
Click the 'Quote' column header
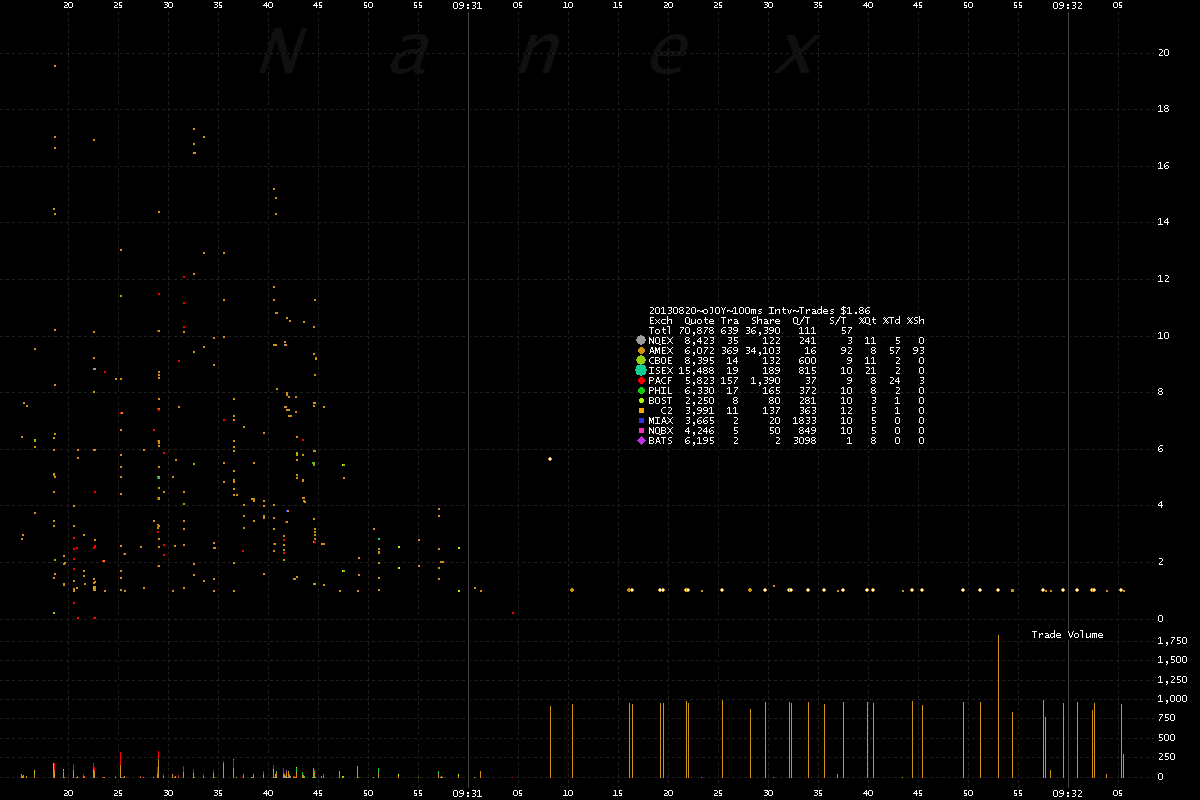(x=699, y=321)
